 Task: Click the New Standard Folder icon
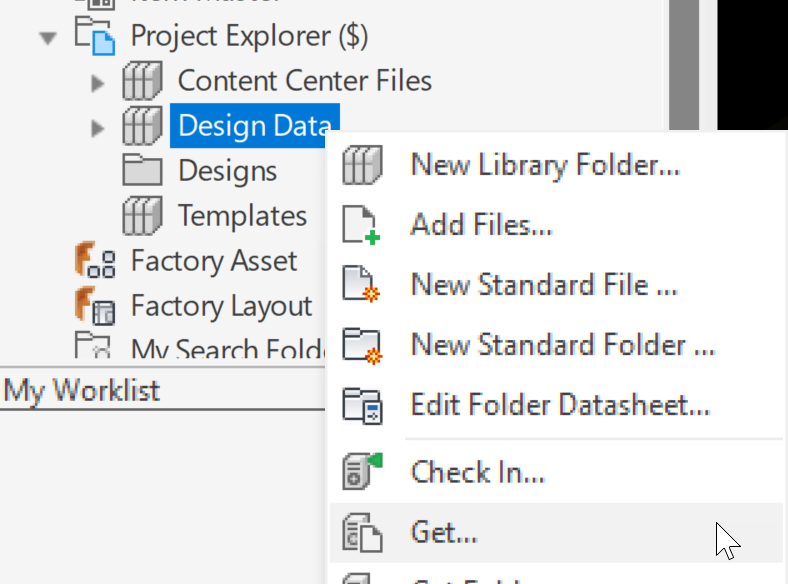click(x=362, y=345)
